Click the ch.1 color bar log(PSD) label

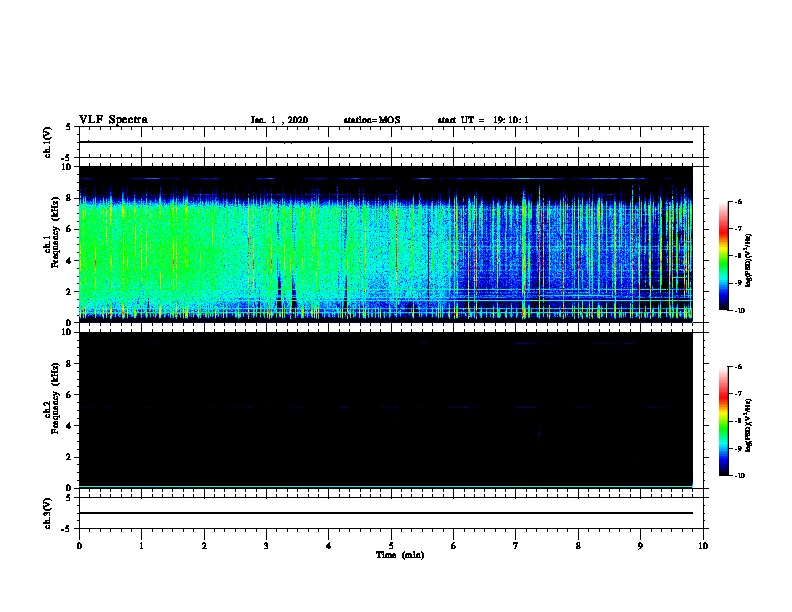pos(748,260)
